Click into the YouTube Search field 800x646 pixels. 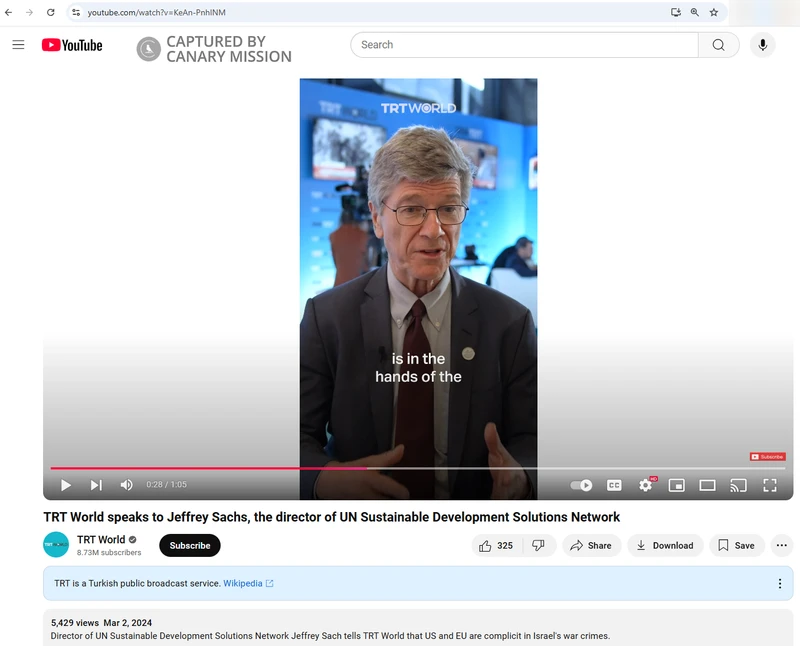tap(524, 45)
